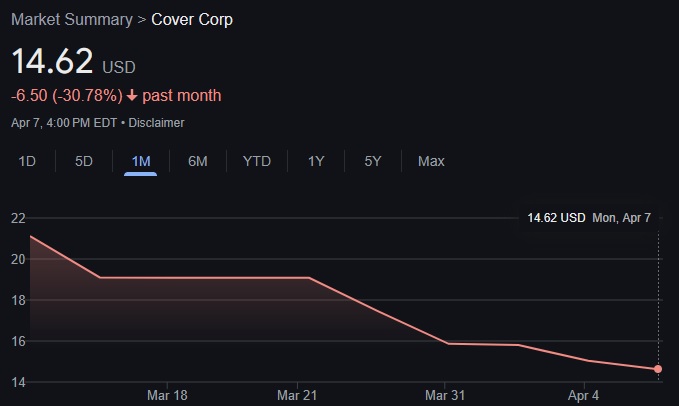Open the Disclaimer link

pyautogui.click(x=156, y=123)
